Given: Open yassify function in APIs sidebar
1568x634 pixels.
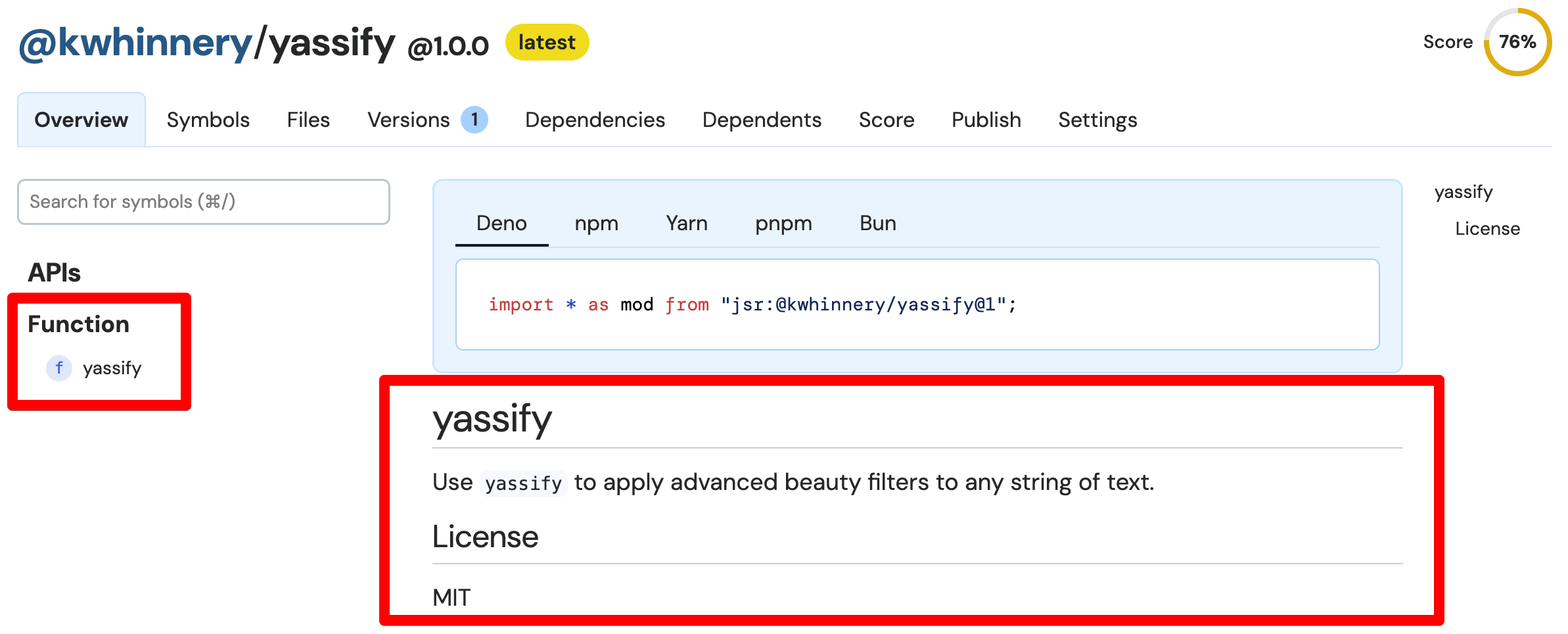Looking at the screenshot, I should click(x=112, y=368).
